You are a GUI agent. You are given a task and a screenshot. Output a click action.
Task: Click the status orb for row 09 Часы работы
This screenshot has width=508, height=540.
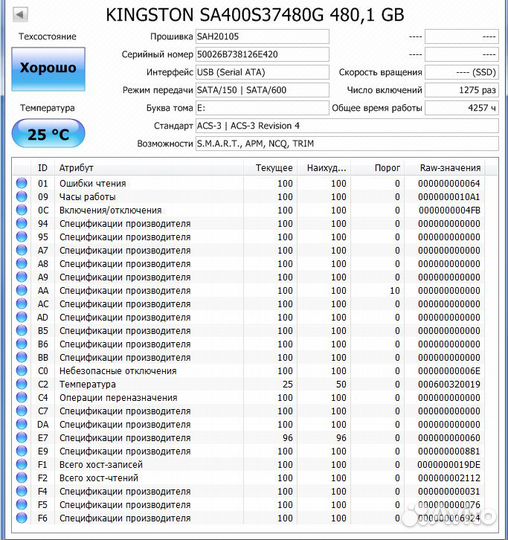click(22, 196)
